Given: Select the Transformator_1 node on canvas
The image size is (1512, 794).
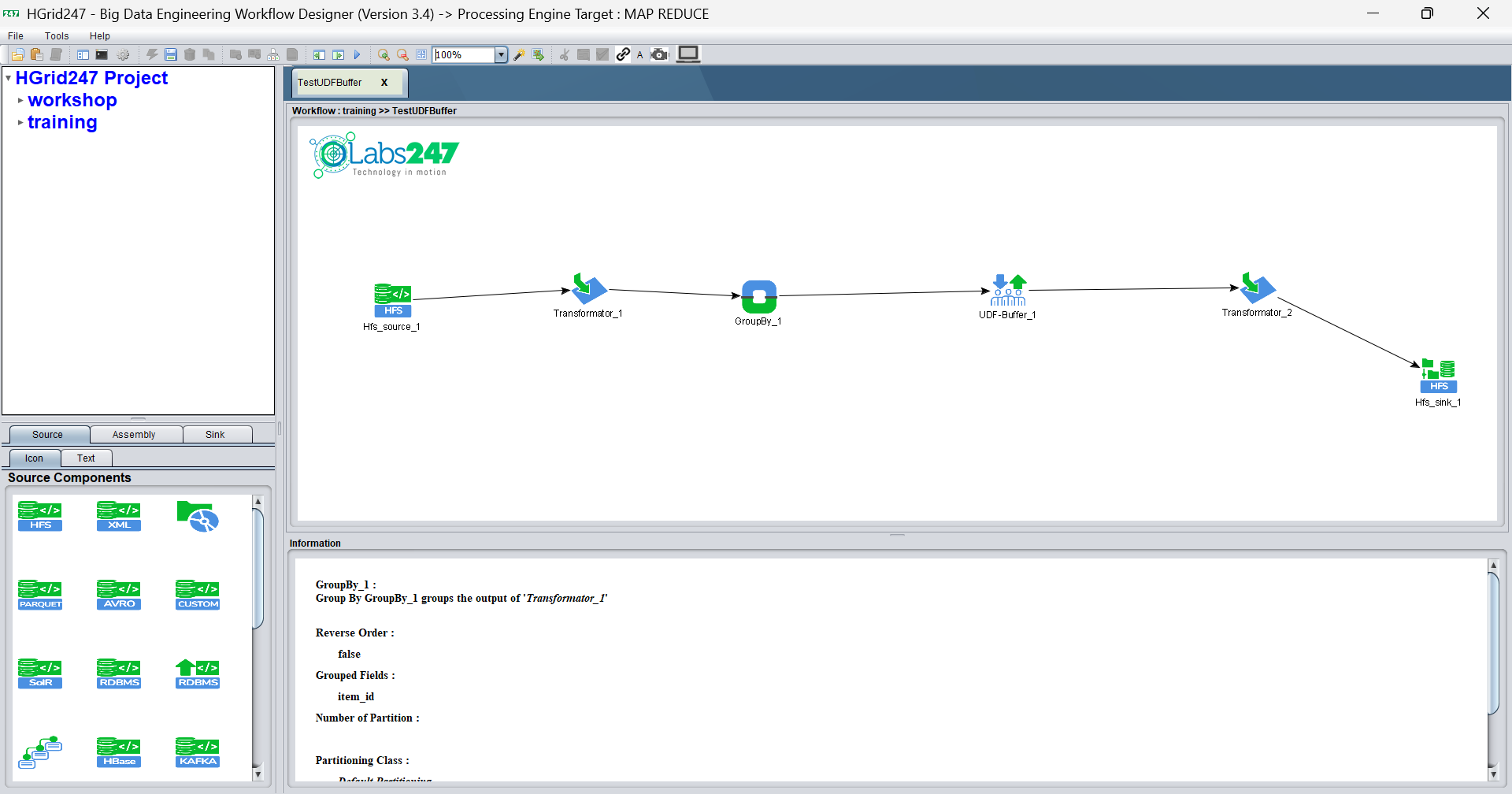Looking at the screenshot, I should pos(589,289).
